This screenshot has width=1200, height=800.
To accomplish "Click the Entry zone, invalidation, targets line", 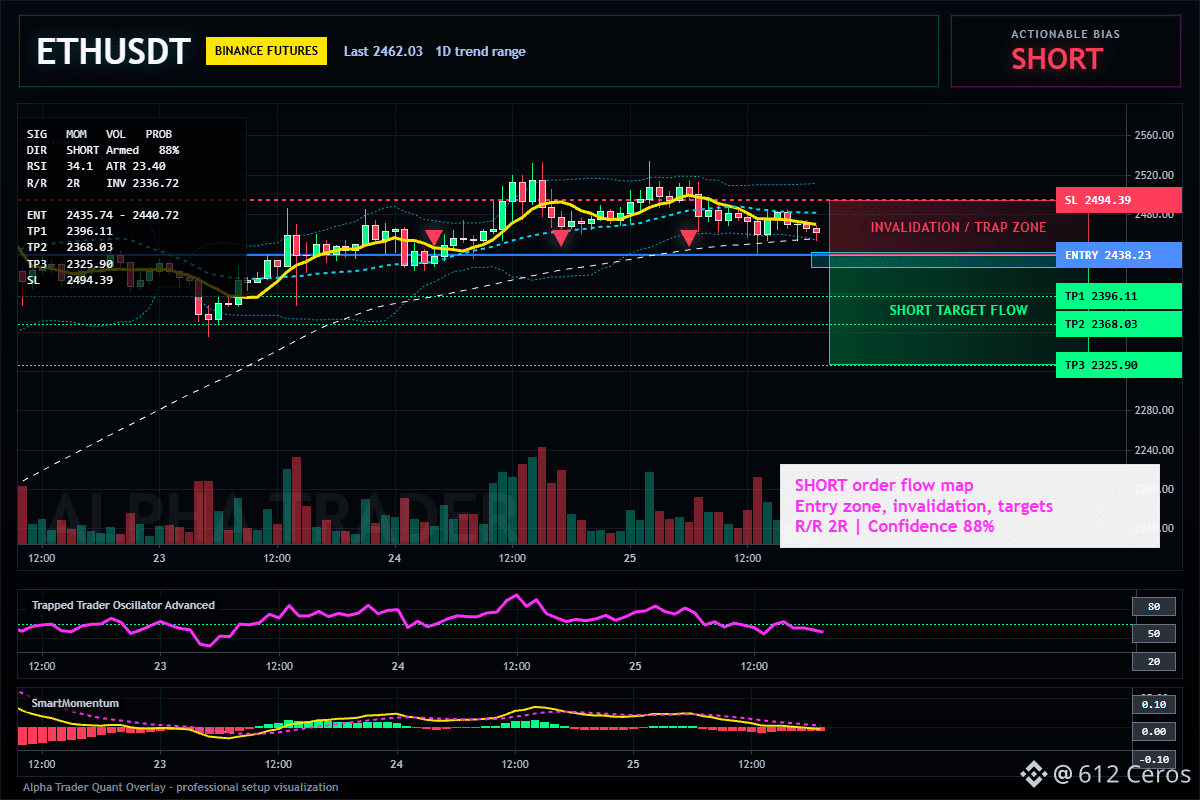I will (924, 506).
